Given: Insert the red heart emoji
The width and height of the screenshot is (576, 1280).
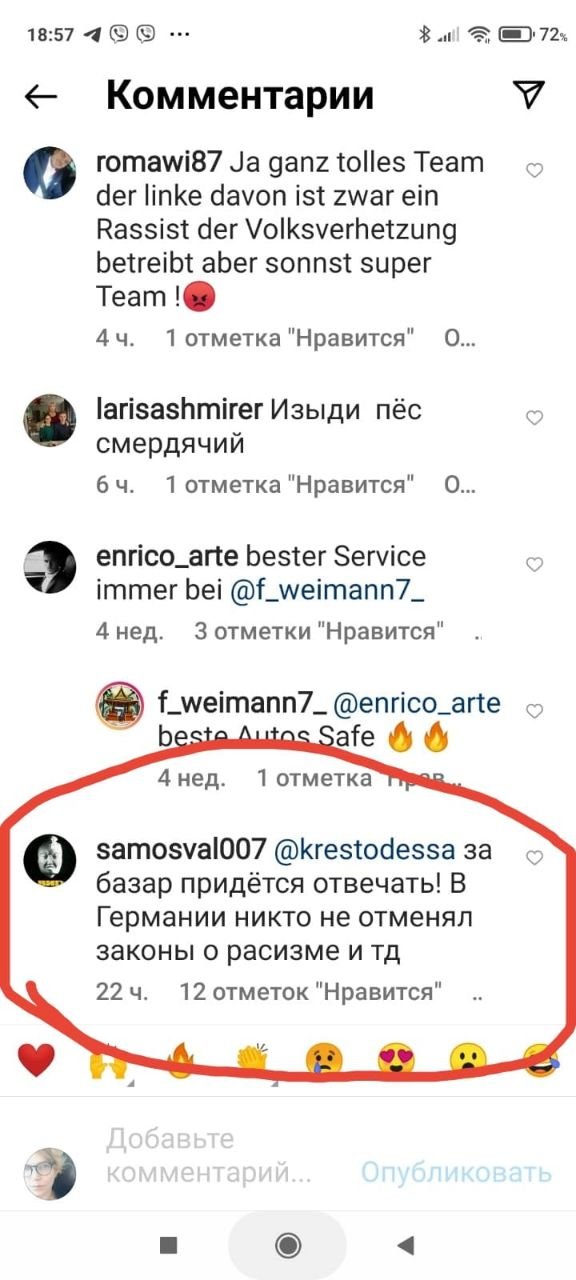Looking at the screenshot, I should (x=37, y=1059).
